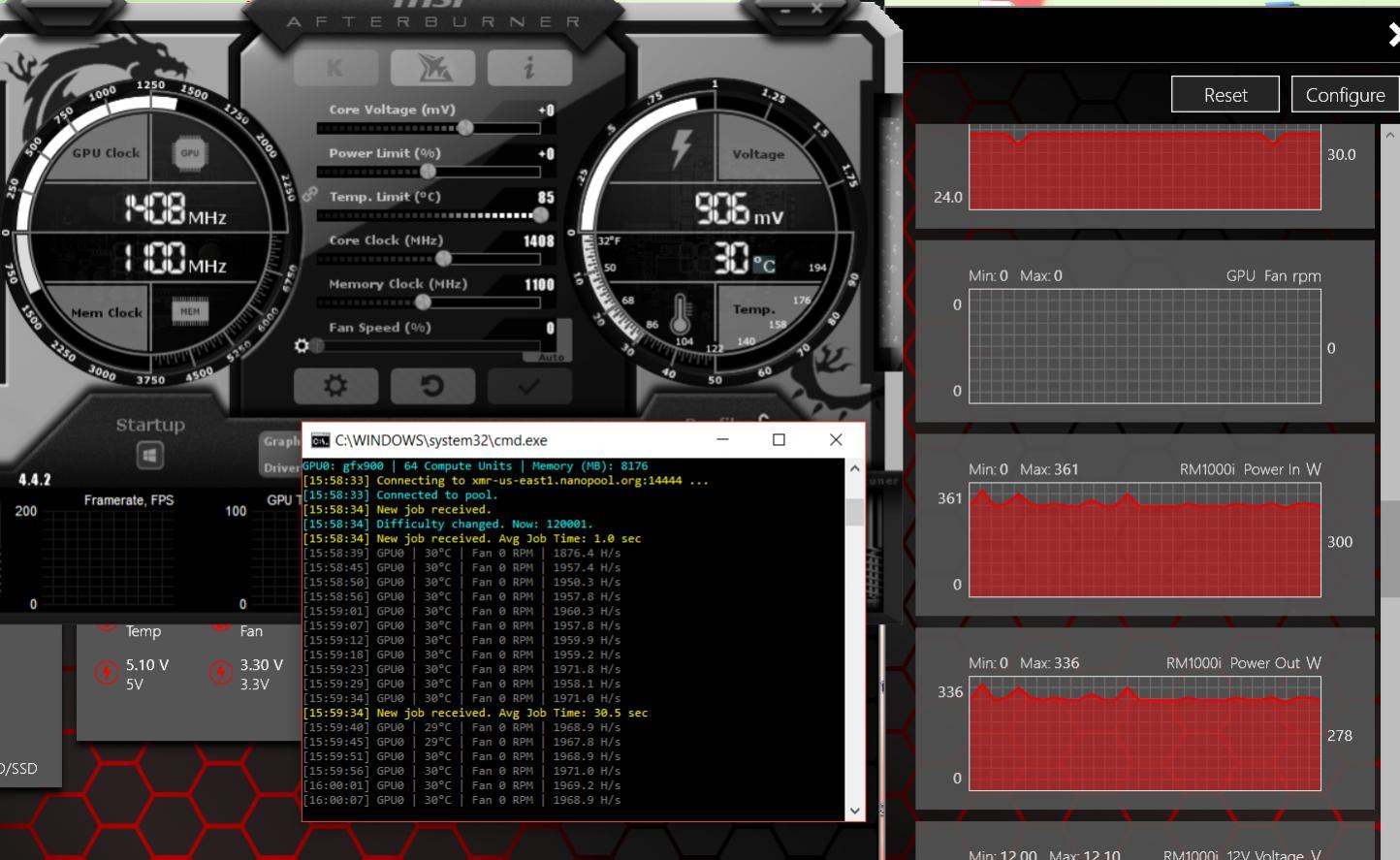Click the "Max: 361" label on Power In
Screen dimensions: 1400x860
pos(1049,469)
